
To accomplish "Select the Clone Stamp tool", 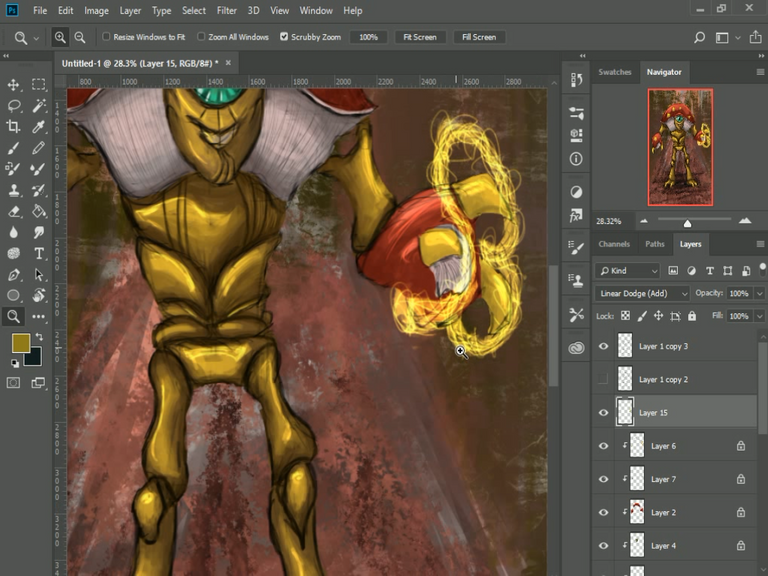I will (x=13, y=190).
